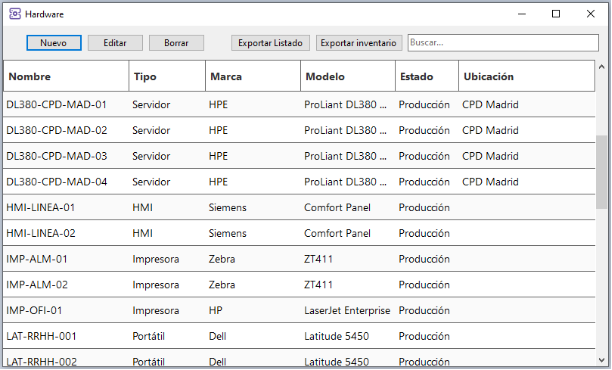
Task: Click ZT411 cell of IMP-ALM-02
Action: click(x=318, y=285)
